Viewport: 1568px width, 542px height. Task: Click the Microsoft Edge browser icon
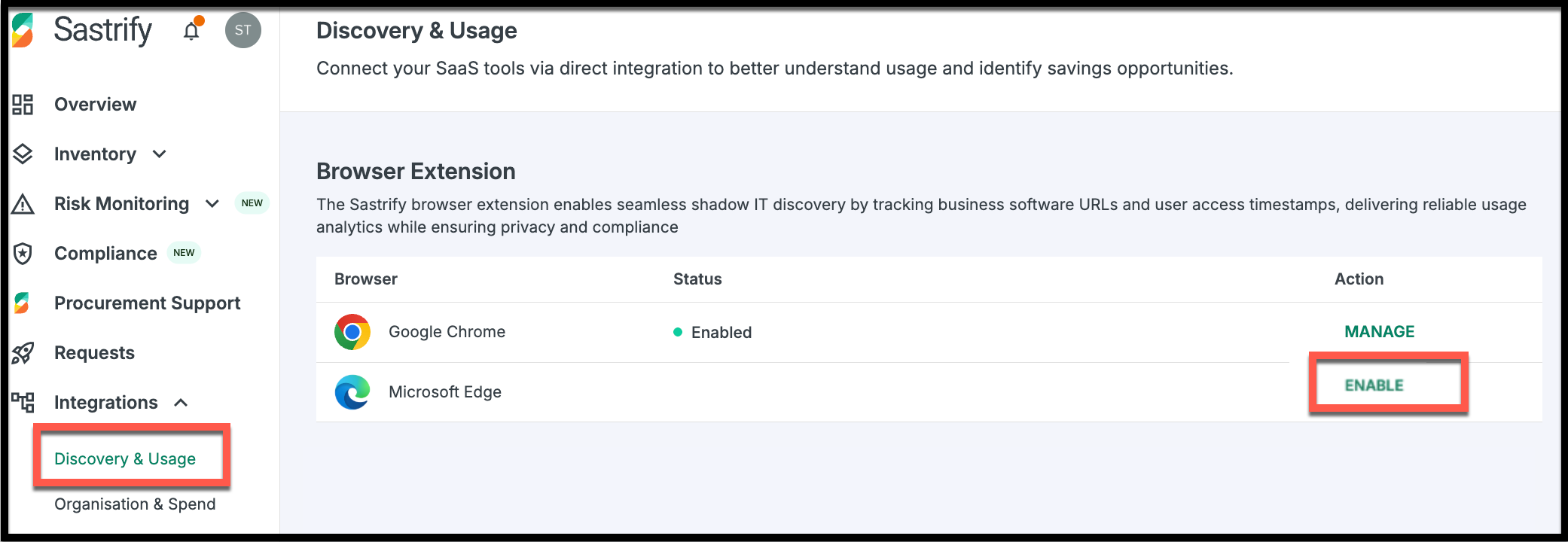(352, 392)
